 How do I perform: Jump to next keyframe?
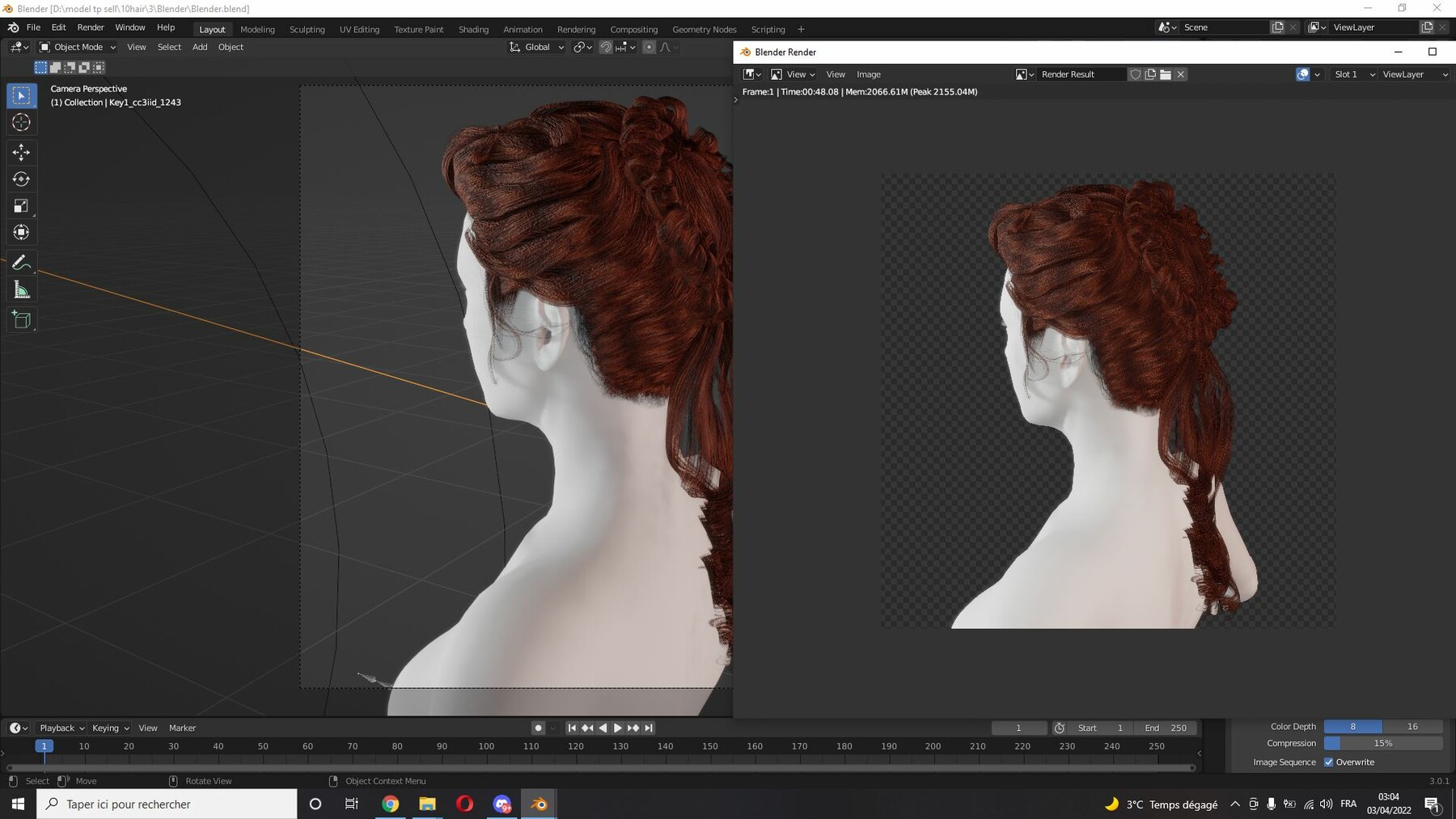pyautogui.click(x=633, y=728)
